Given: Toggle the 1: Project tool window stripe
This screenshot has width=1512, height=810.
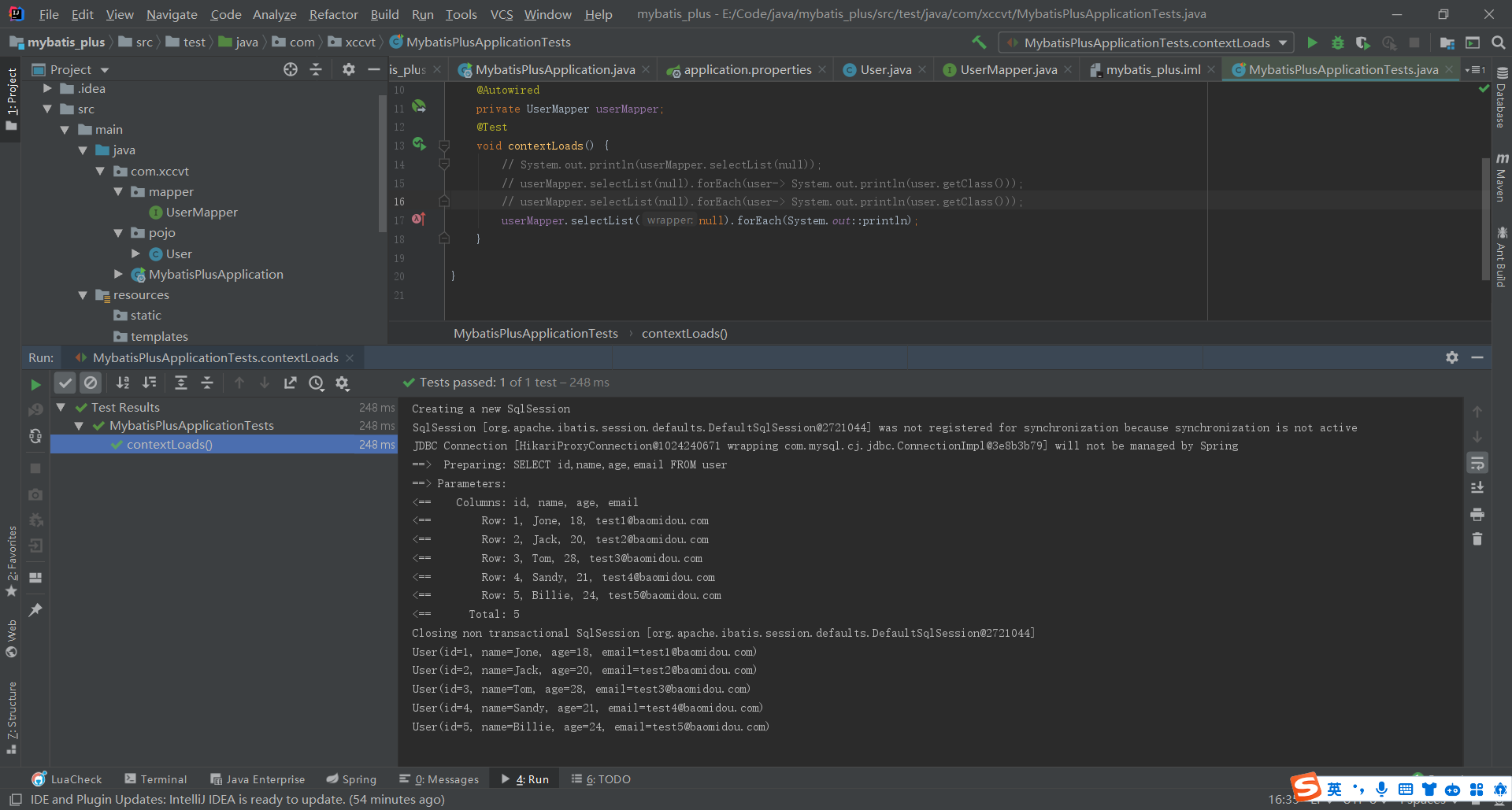Looking at the screenshot, I should [x=11, y=98].
